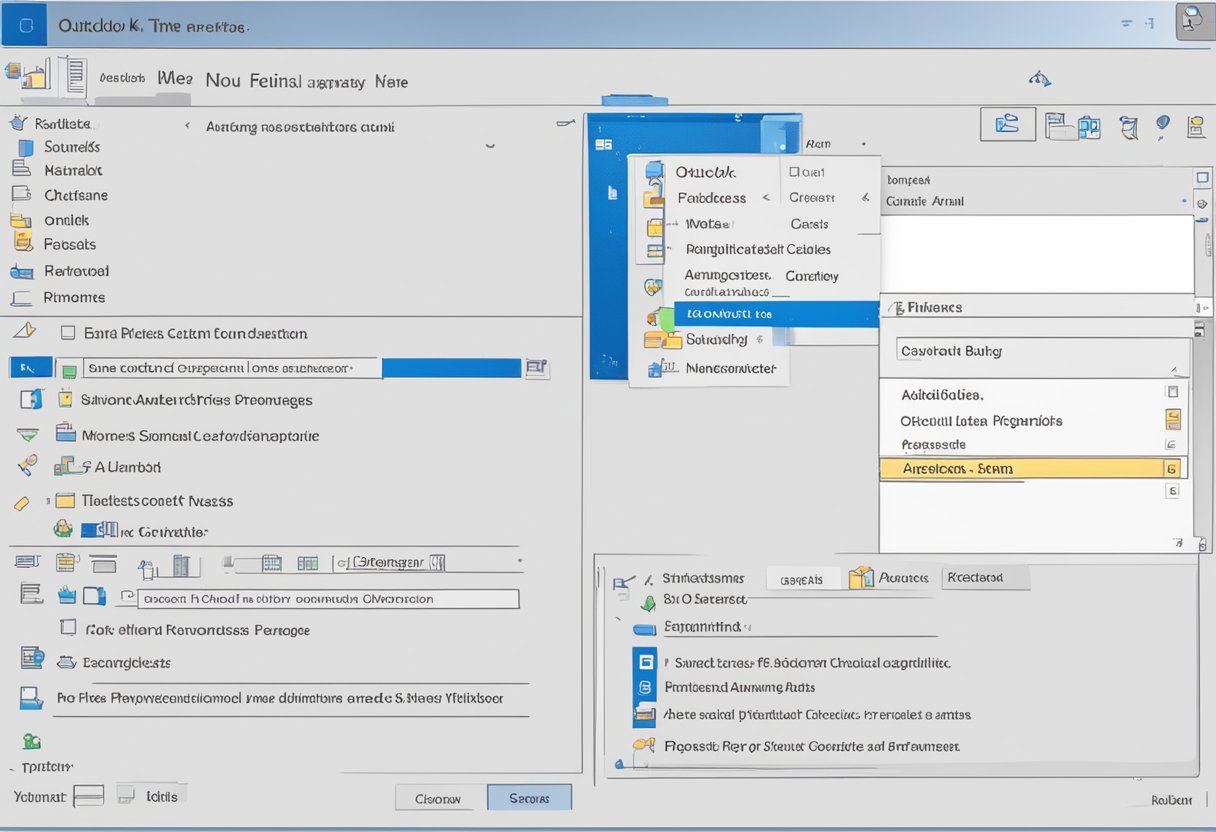
Task: Click the blue icon beside Rertrouoal
Action: point(21,271)
